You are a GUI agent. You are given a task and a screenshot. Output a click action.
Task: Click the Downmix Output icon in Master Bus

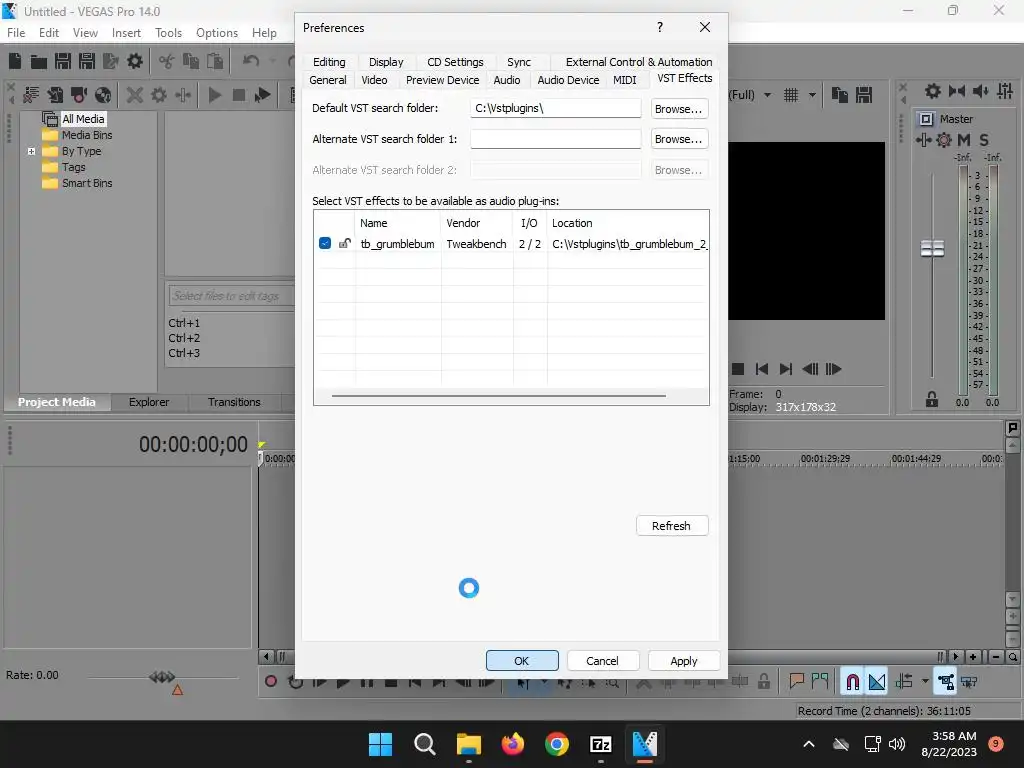(957, 91)
